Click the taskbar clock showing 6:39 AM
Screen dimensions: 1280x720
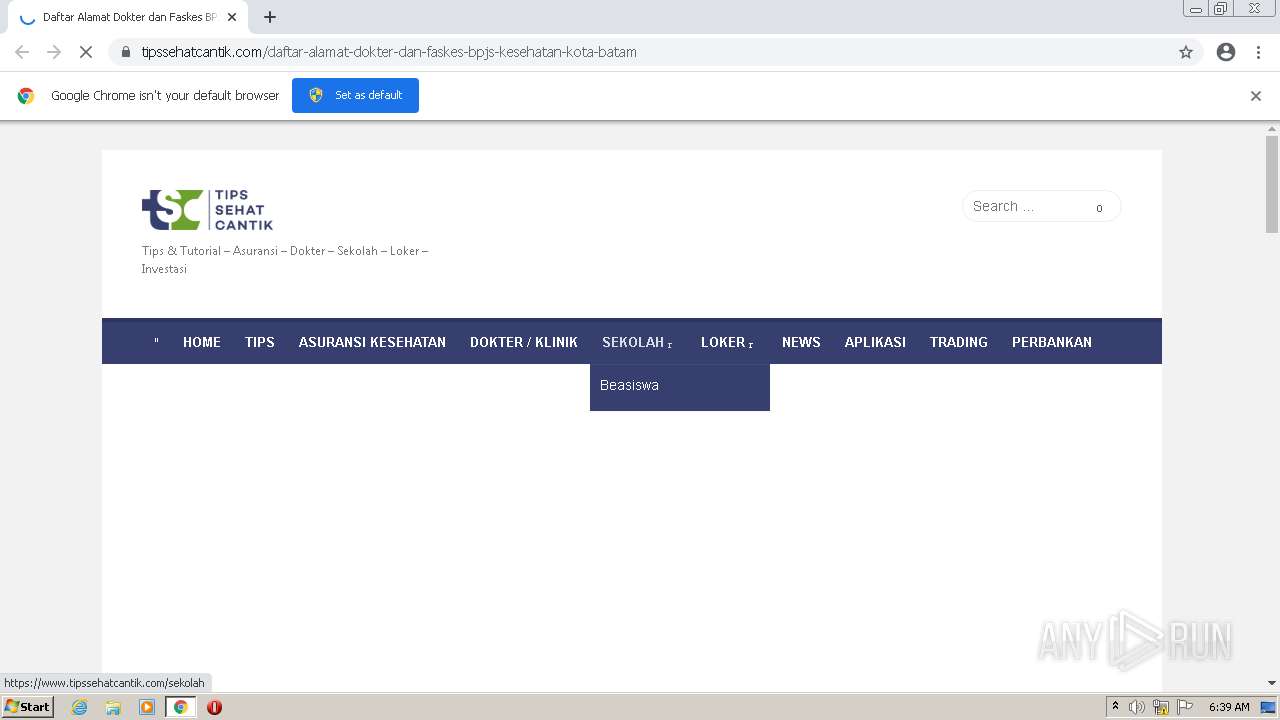pos(1229,707)
